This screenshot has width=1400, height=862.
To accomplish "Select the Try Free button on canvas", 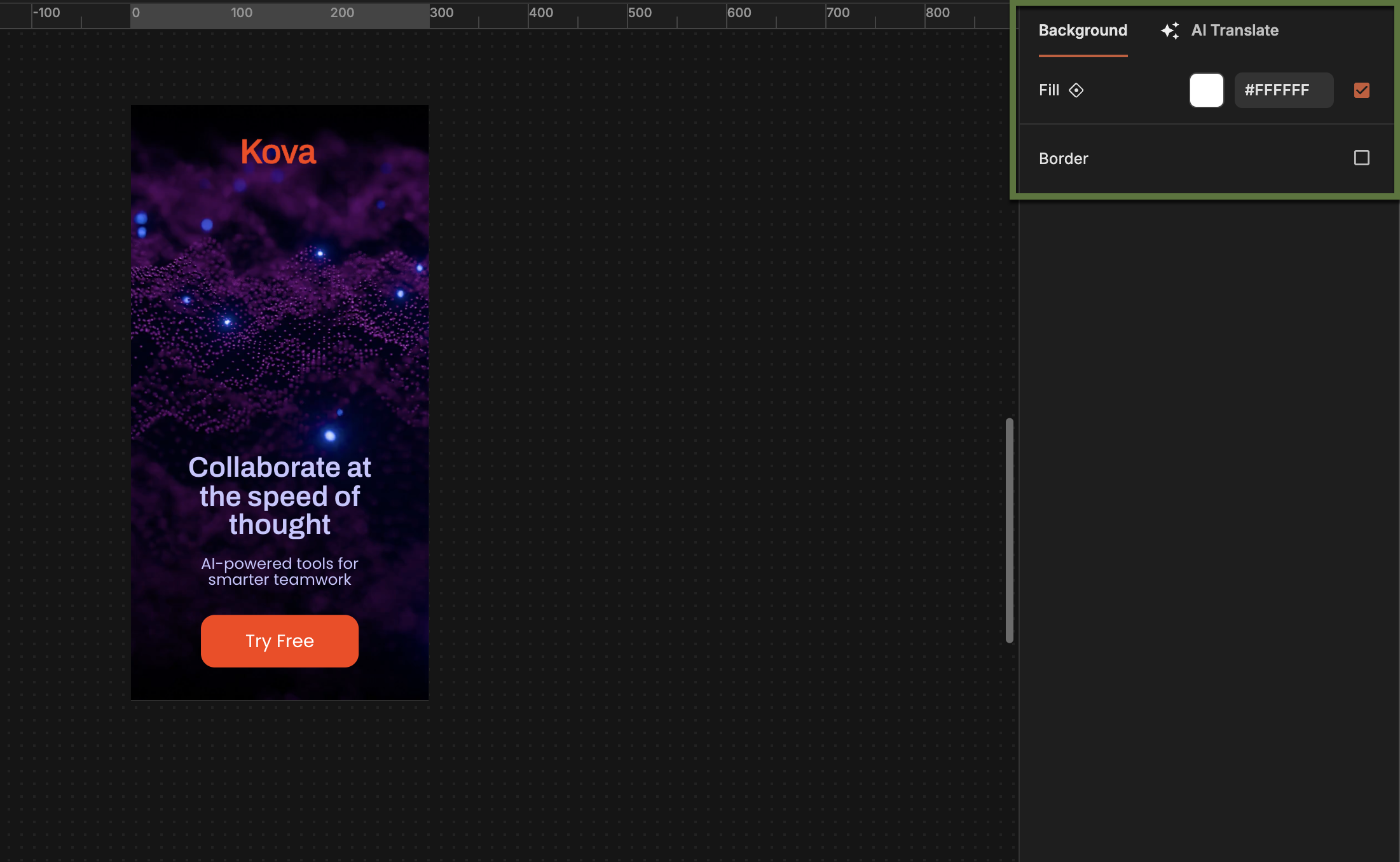I will [x=280, y=641].
